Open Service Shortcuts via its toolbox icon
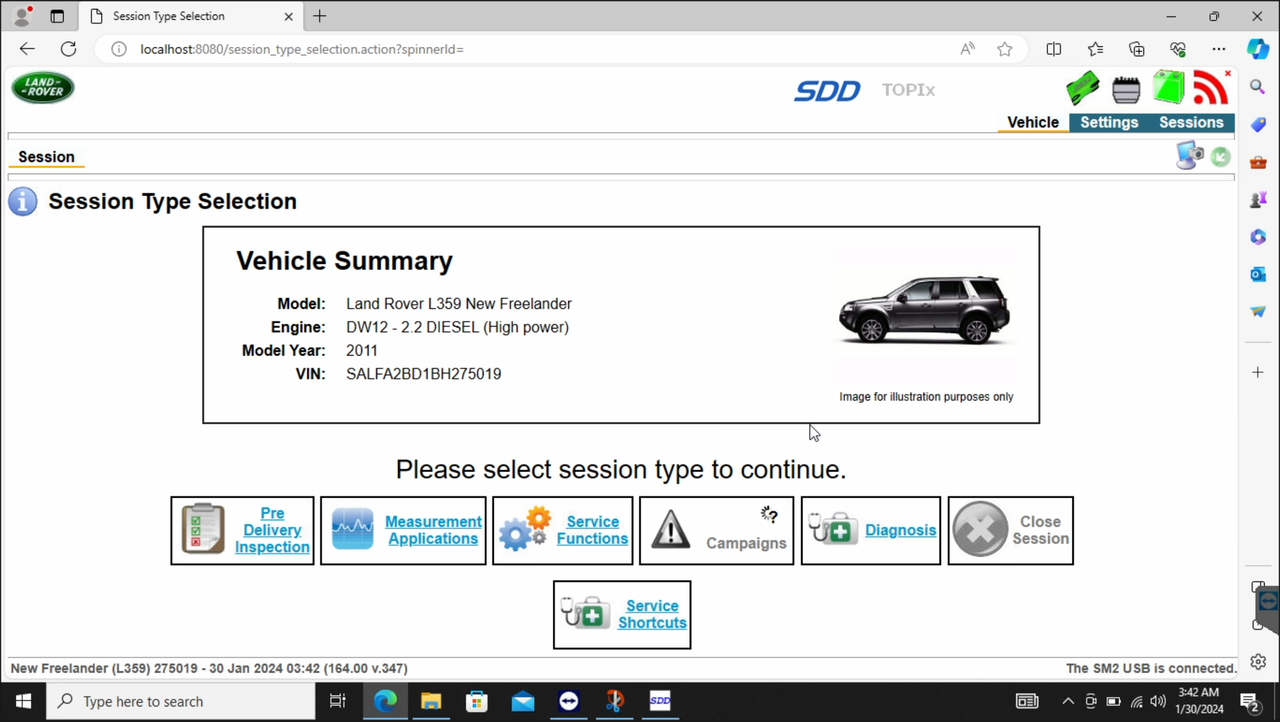The image size is (1280, 722). [x=585, y=613]
